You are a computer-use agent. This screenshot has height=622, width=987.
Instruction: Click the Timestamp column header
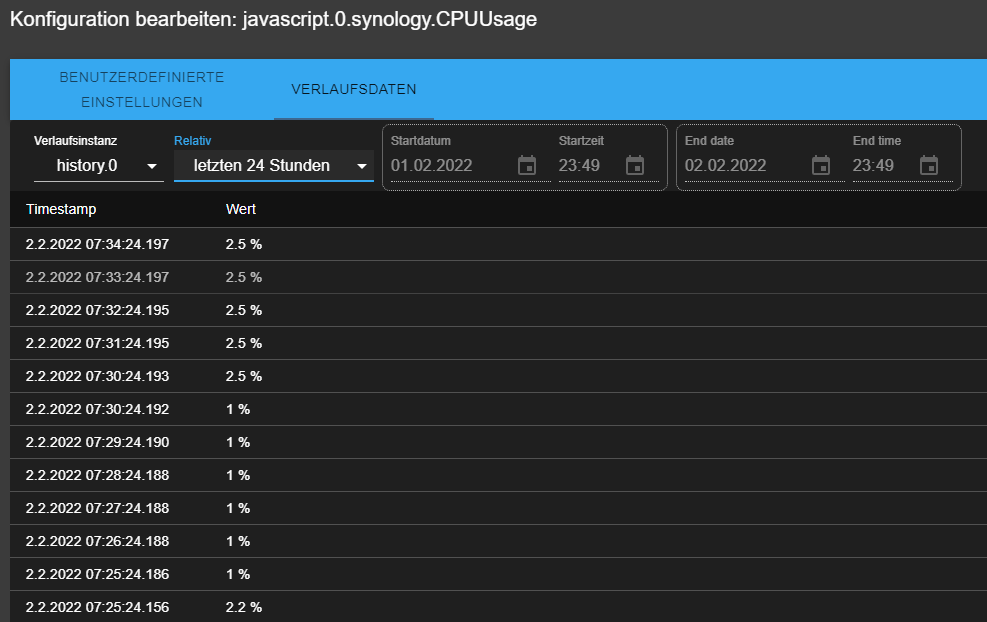[x=61, y=209]
